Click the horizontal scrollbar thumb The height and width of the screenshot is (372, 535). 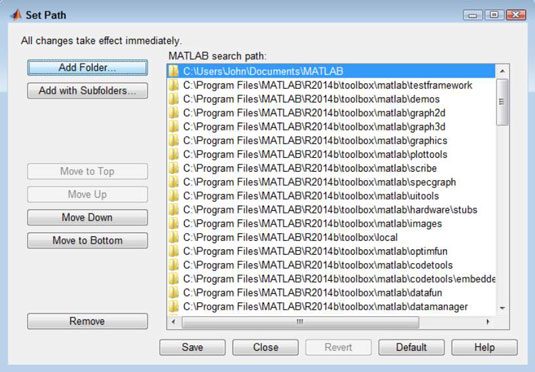click(300, 322)
